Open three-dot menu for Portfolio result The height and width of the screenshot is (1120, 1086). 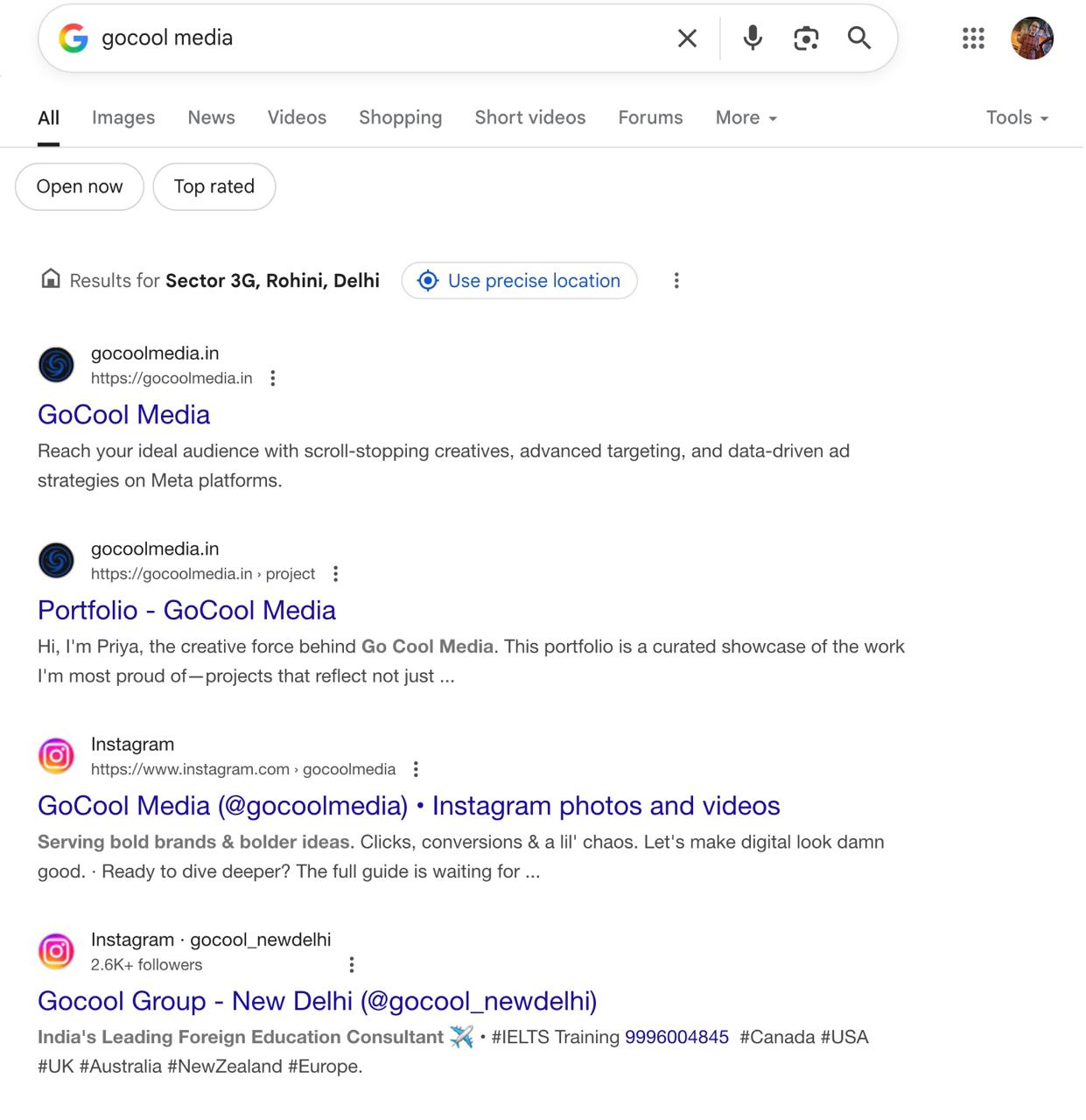coord(335,574)
